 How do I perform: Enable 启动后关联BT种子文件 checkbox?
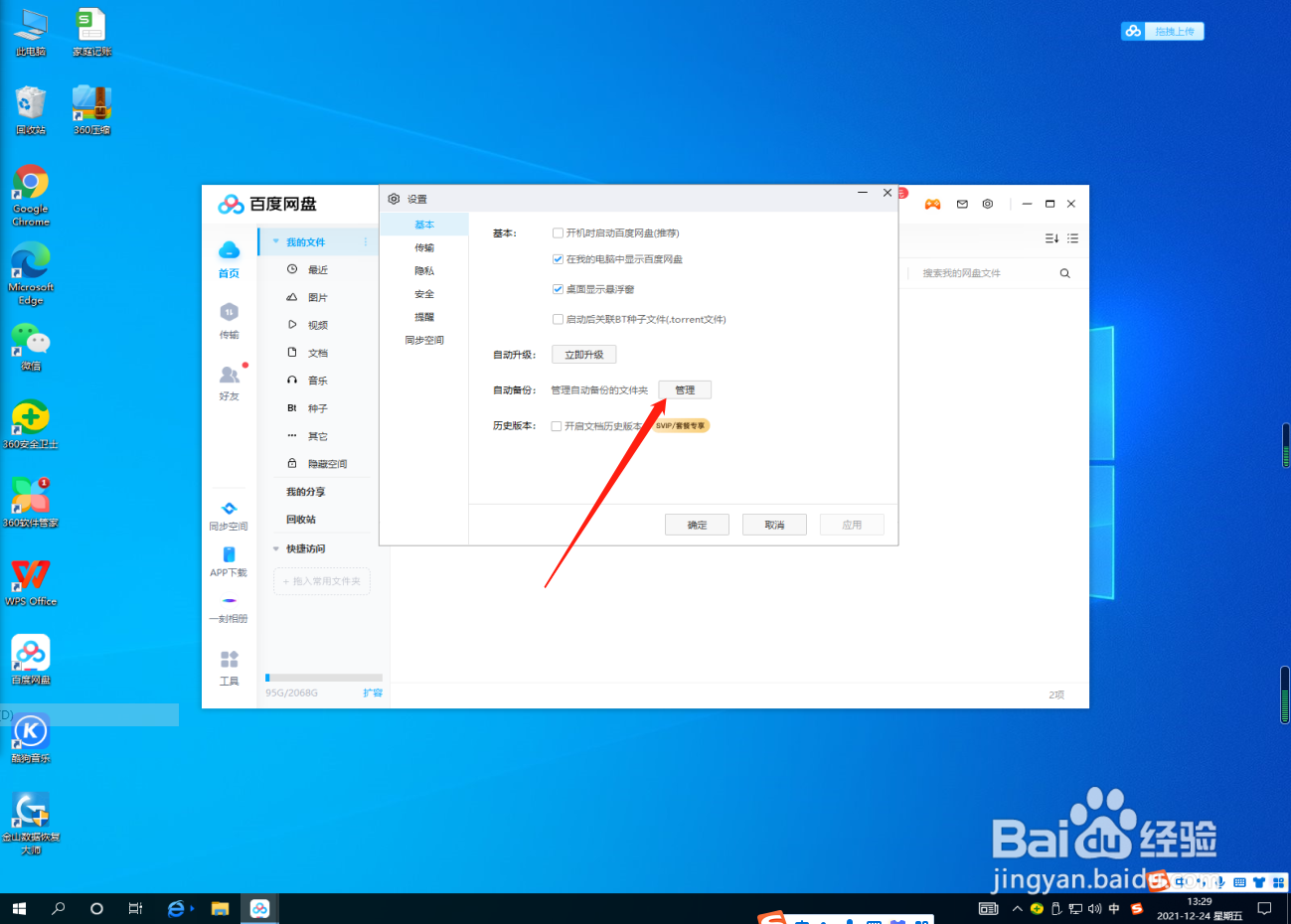[x=558, y=320]
